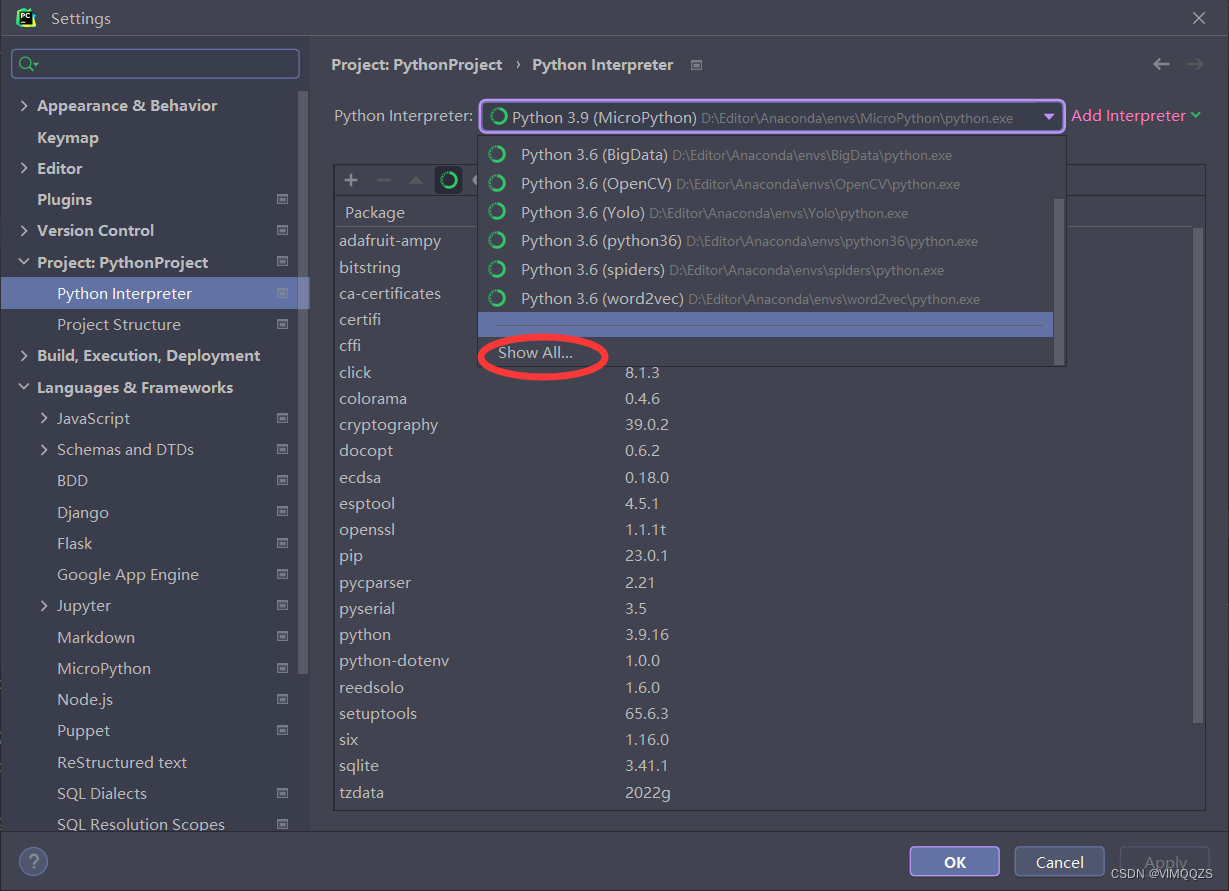Click the icon beside Google App Engine
Viewport: 1229px width, 891px height.
282,575
